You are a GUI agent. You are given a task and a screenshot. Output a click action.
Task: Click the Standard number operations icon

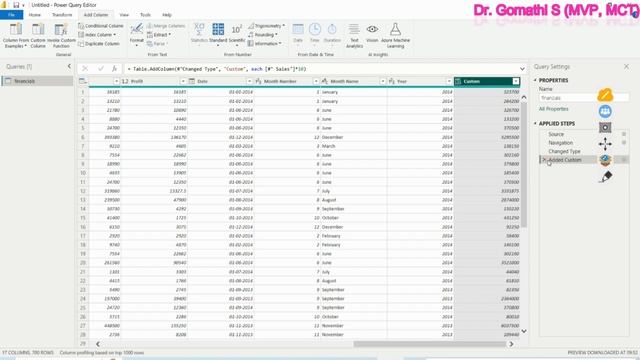click(218, 29)
